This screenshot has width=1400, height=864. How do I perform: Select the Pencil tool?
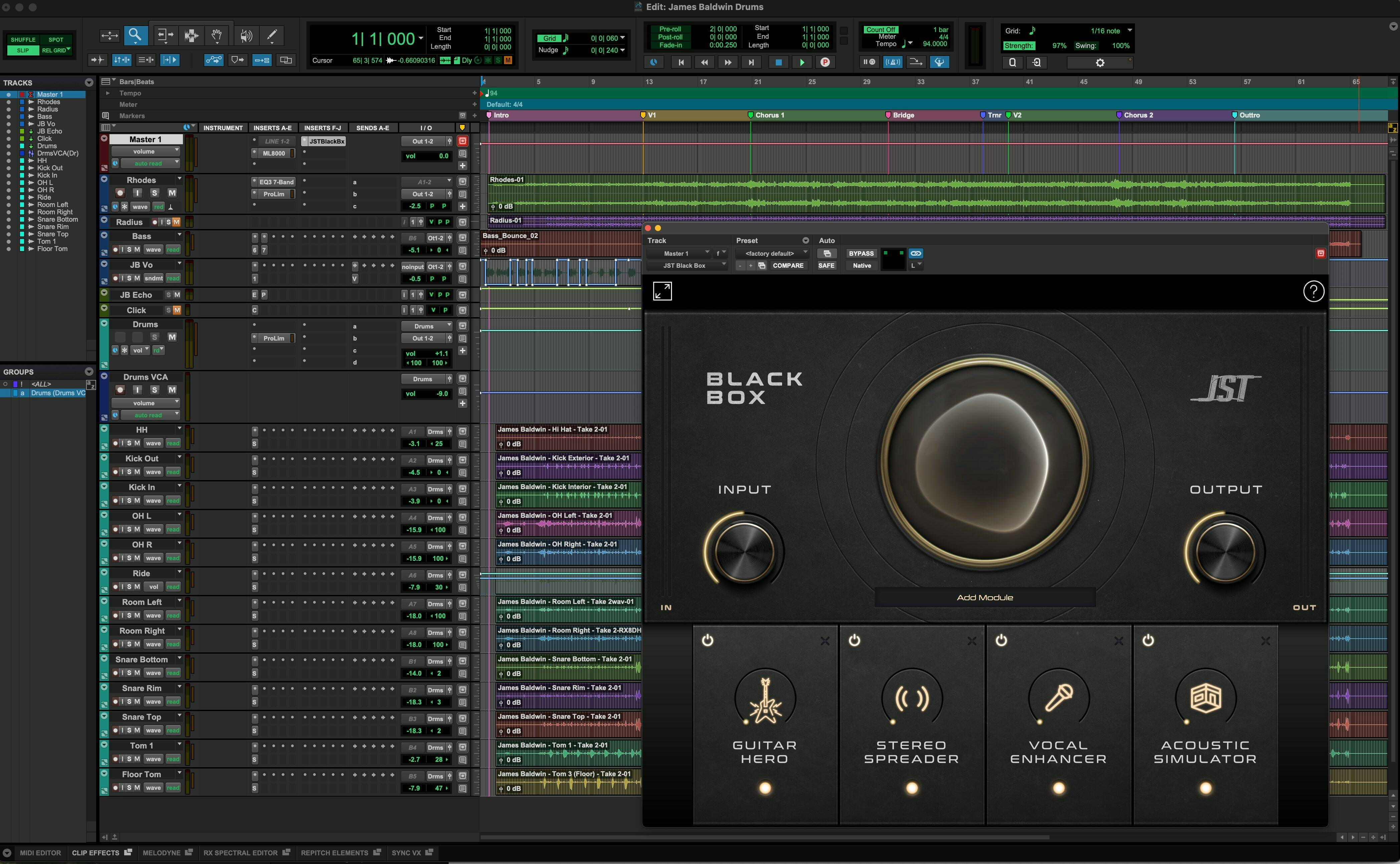(x=272, y=35)
